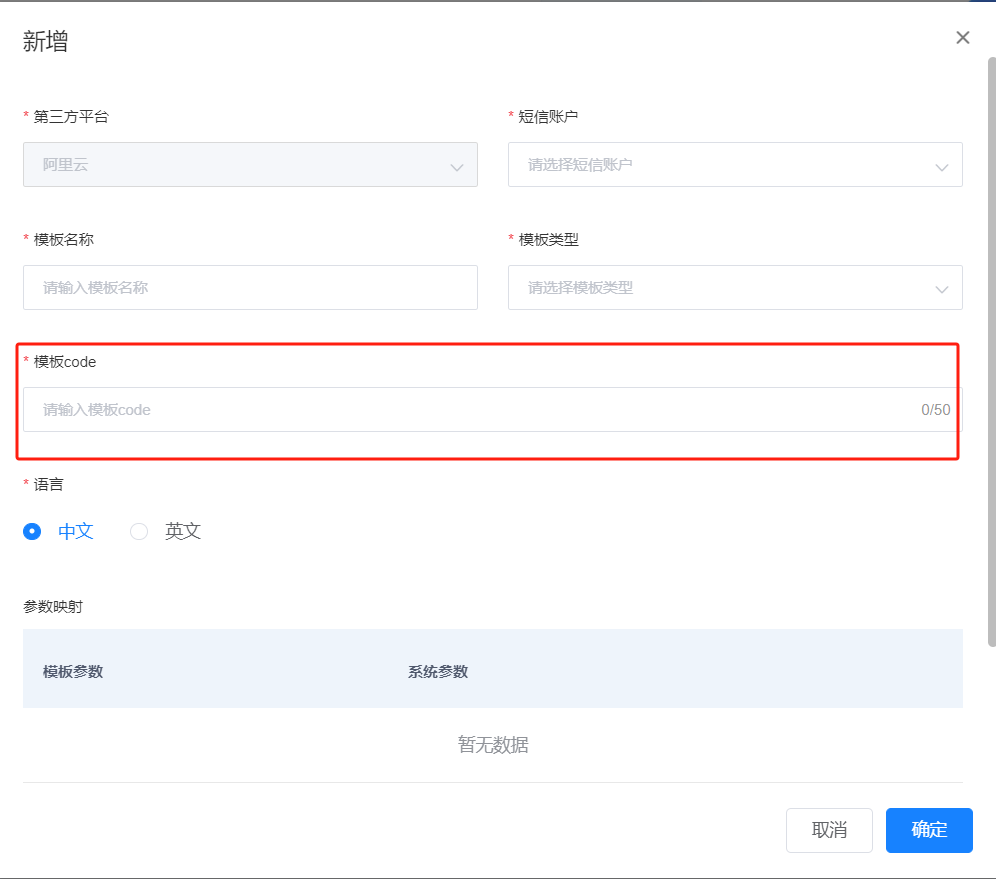996x879 pixels.
Task: Click the chevron arrow in 短信账户 select
Action: click(941, 167)
